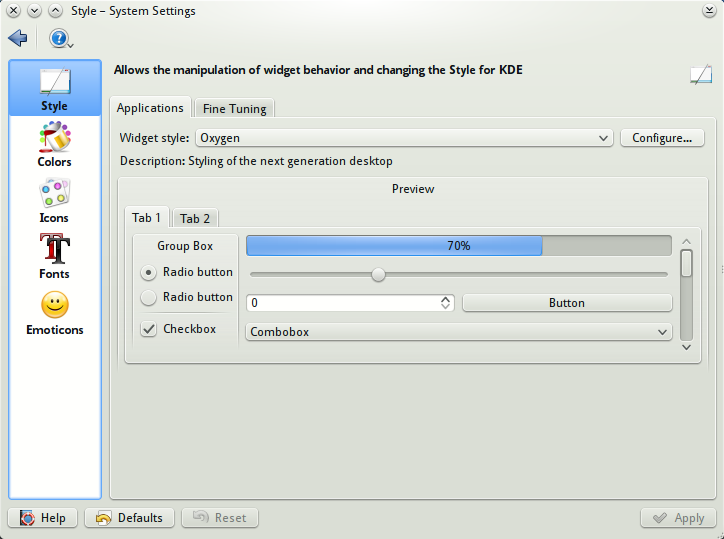Click the Configure... button
The image size is (724, 539).
pyautogui.click(x=662, y=138)
